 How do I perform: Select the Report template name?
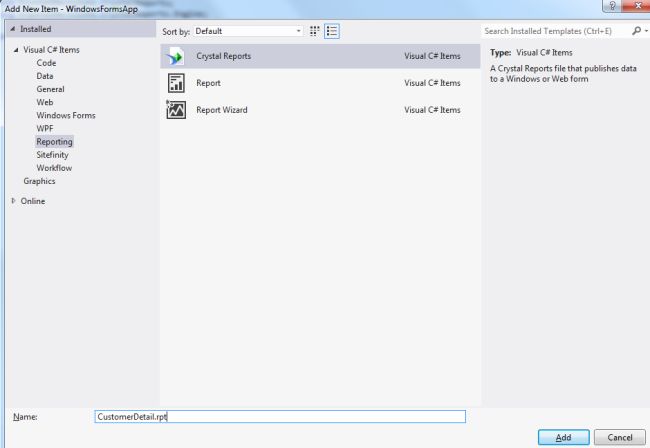tap(208, 83)
